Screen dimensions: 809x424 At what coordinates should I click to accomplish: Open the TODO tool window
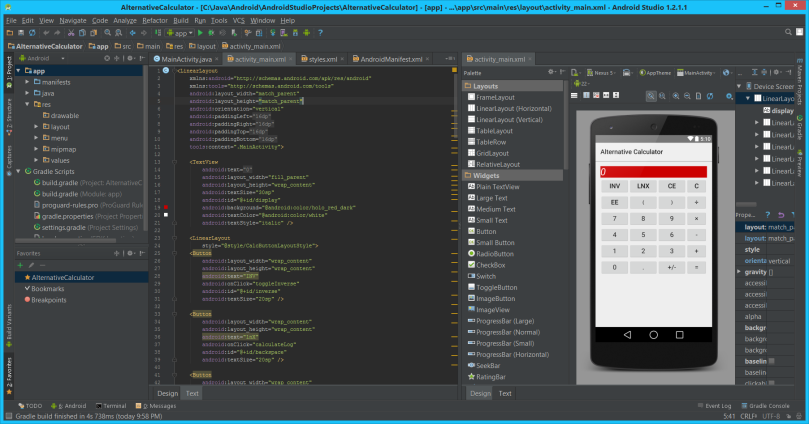coord(30,406)
